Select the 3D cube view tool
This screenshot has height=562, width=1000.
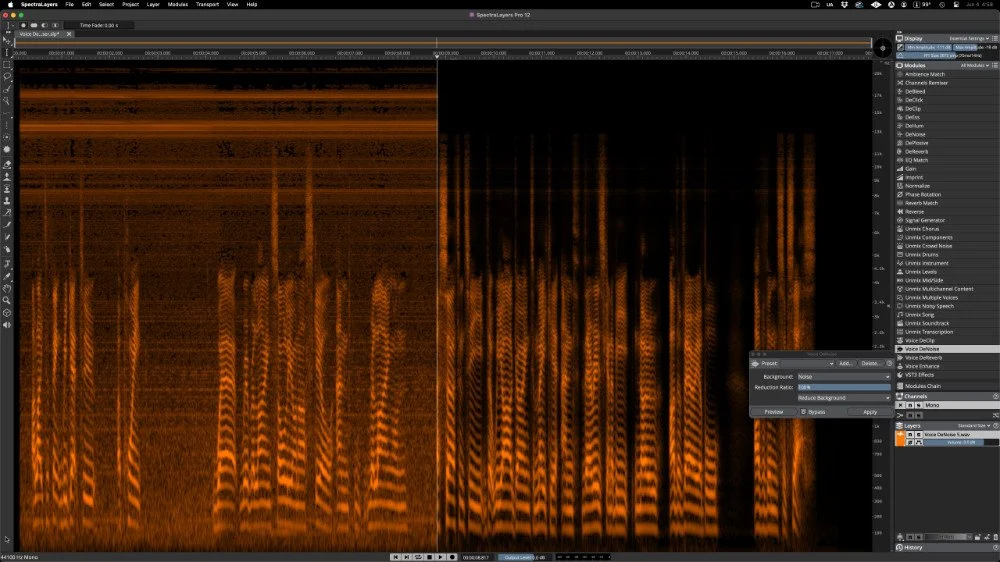[7, 313]
